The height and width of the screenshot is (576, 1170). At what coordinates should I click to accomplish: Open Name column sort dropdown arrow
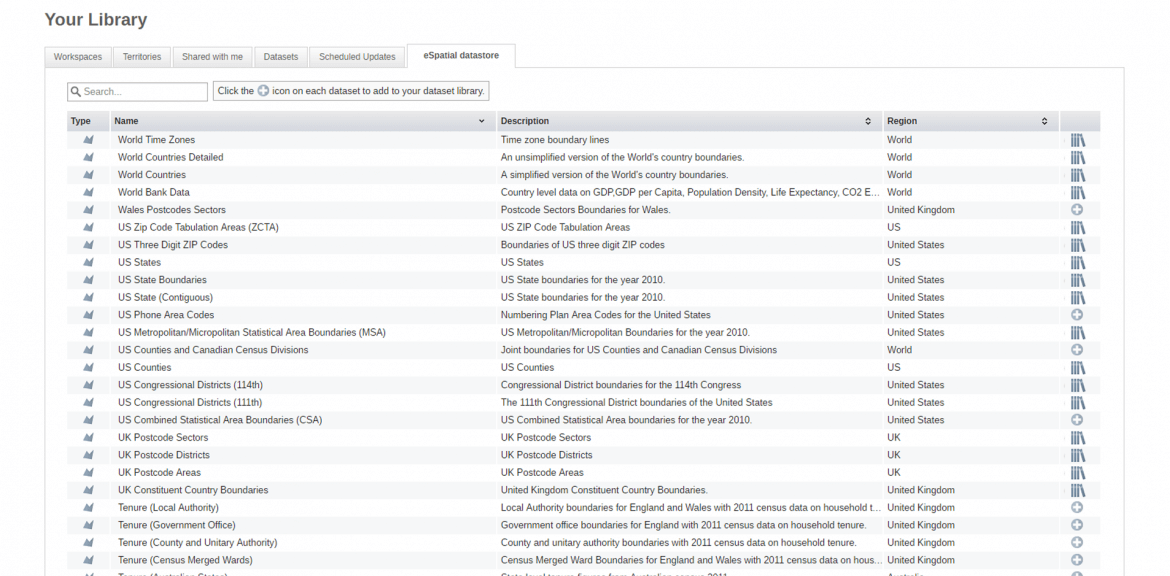click(482, 121)
